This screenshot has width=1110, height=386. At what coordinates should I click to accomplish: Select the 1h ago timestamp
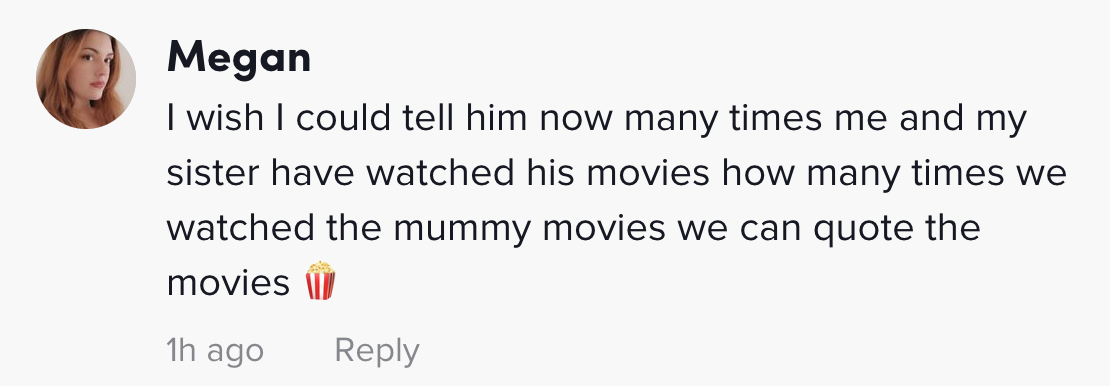point(215,351)
